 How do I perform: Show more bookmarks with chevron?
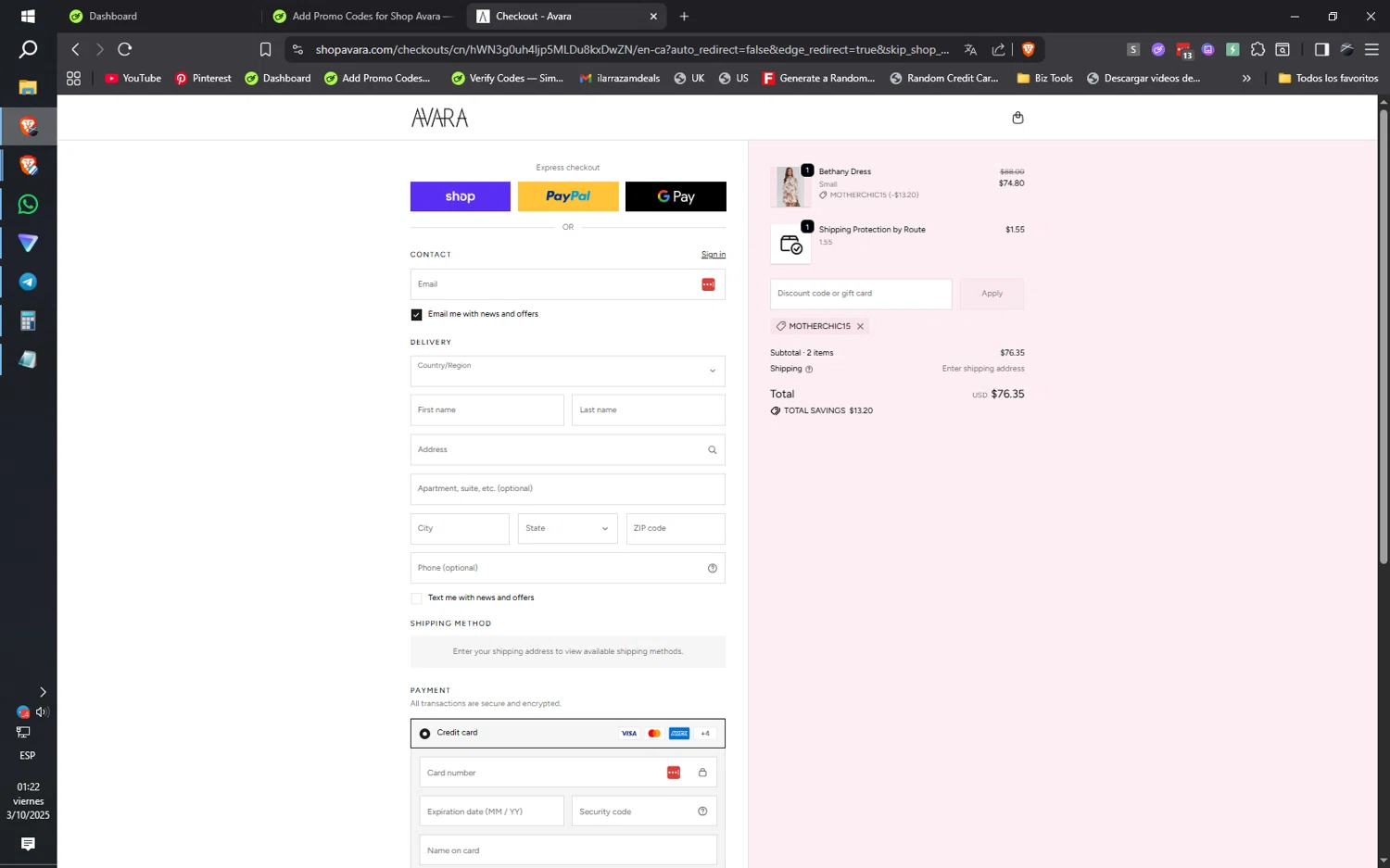coord(1246,79)
